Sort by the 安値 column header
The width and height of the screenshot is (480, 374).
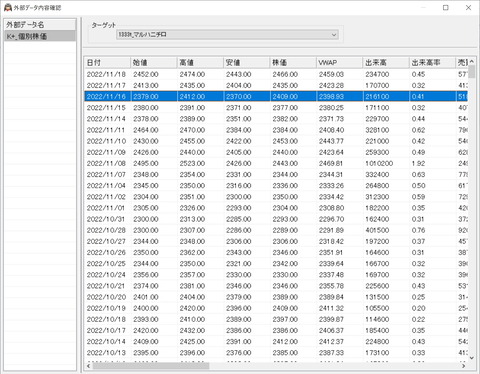(x=246, y=62)
